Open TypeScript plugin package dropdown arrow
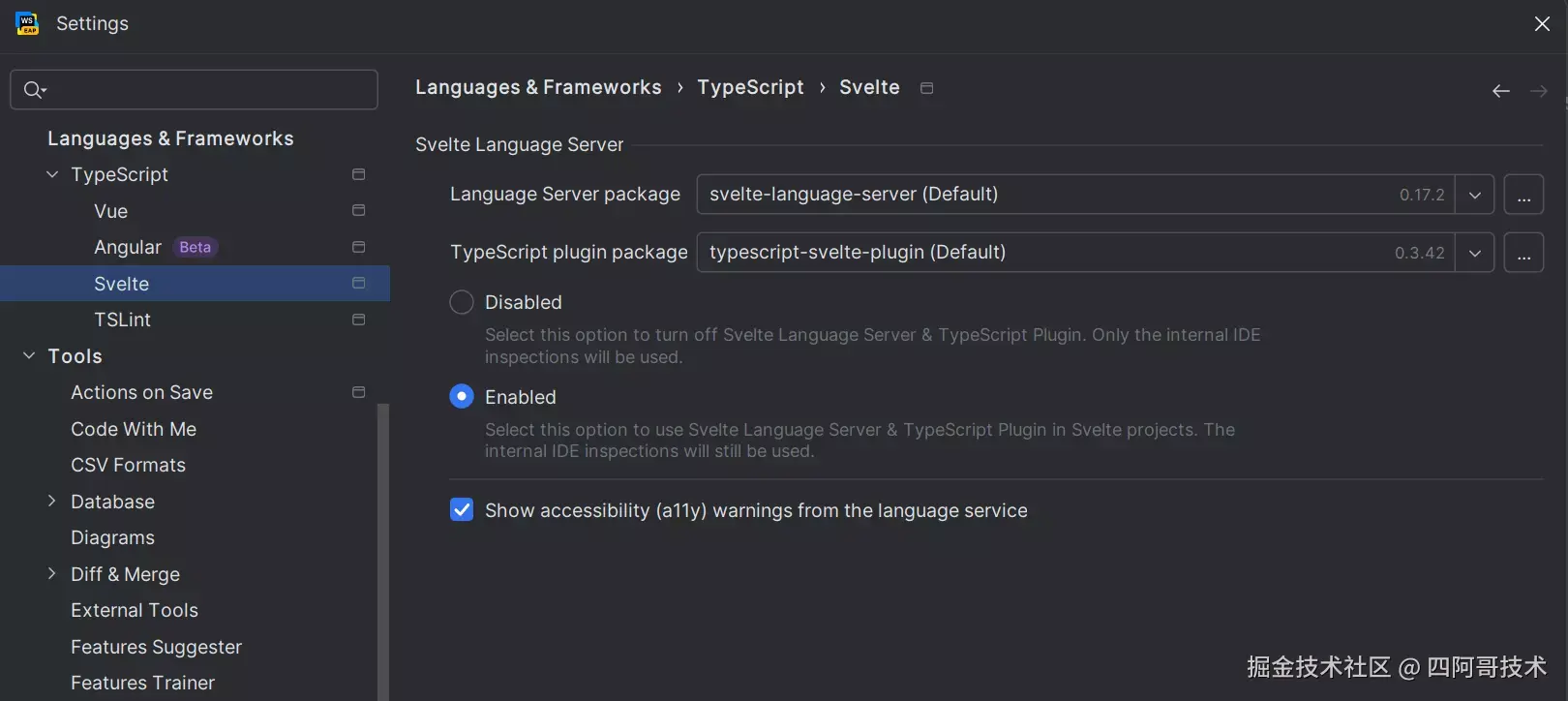1568x701 pixels. 1474,253
